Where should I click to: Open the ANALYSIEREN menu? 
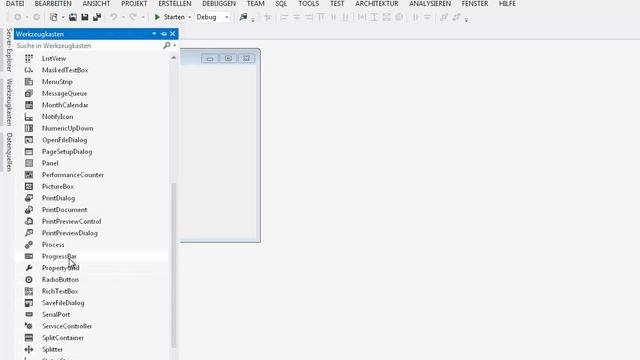[430, 4]
